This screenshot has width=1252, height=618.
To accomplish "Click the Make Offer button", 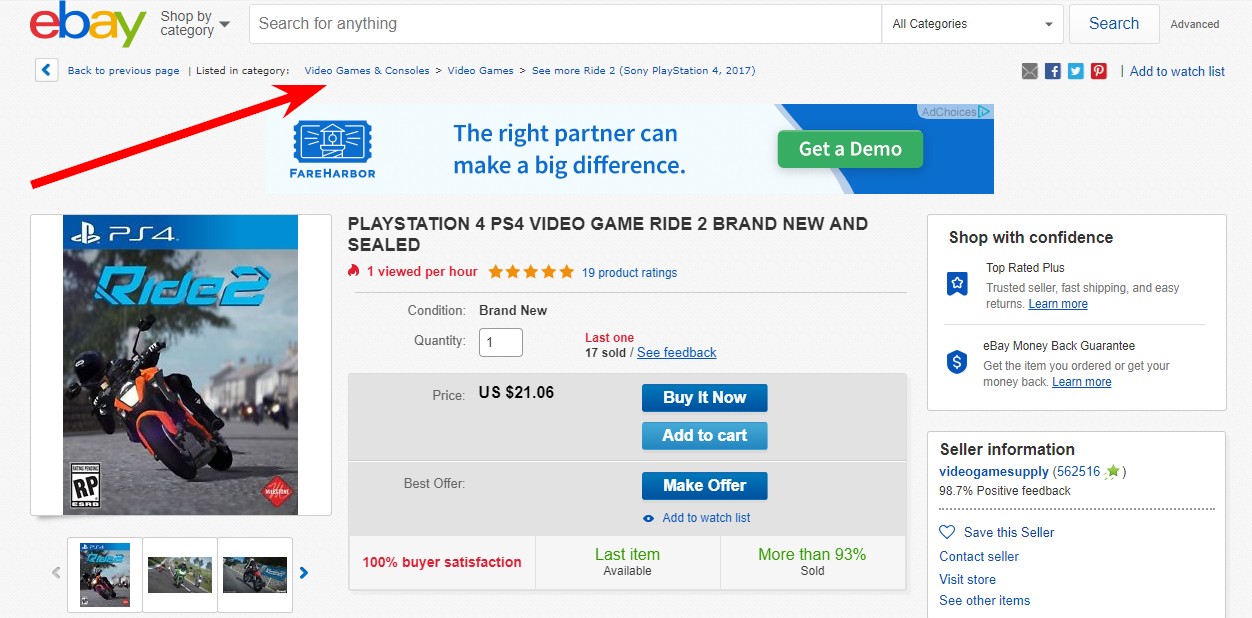I will [704, 485].
